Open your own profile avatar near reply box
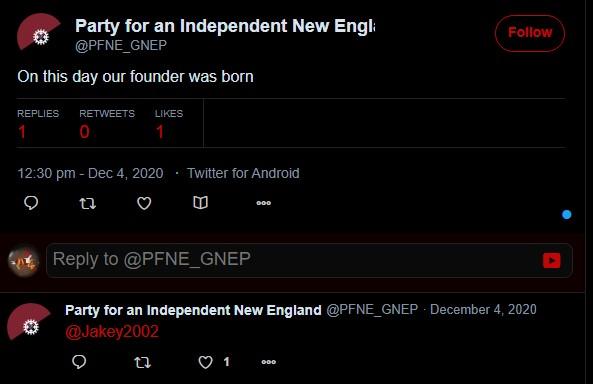This screenshot has height=384, width=593. 23,261
